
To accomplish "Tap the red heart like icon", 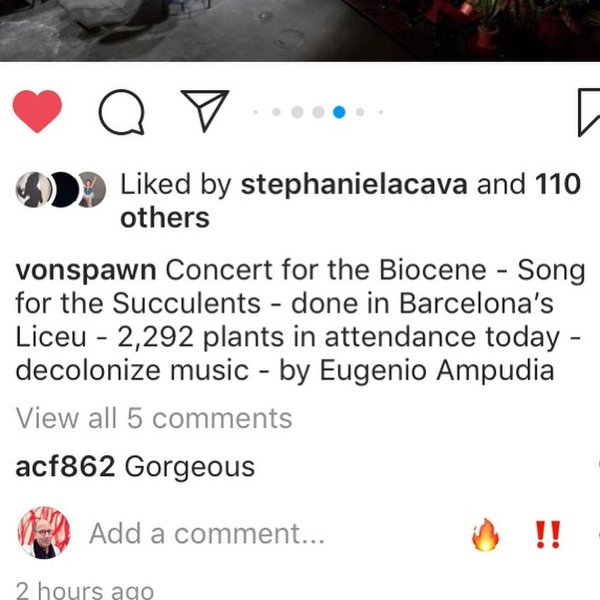I will click(37, 111).
